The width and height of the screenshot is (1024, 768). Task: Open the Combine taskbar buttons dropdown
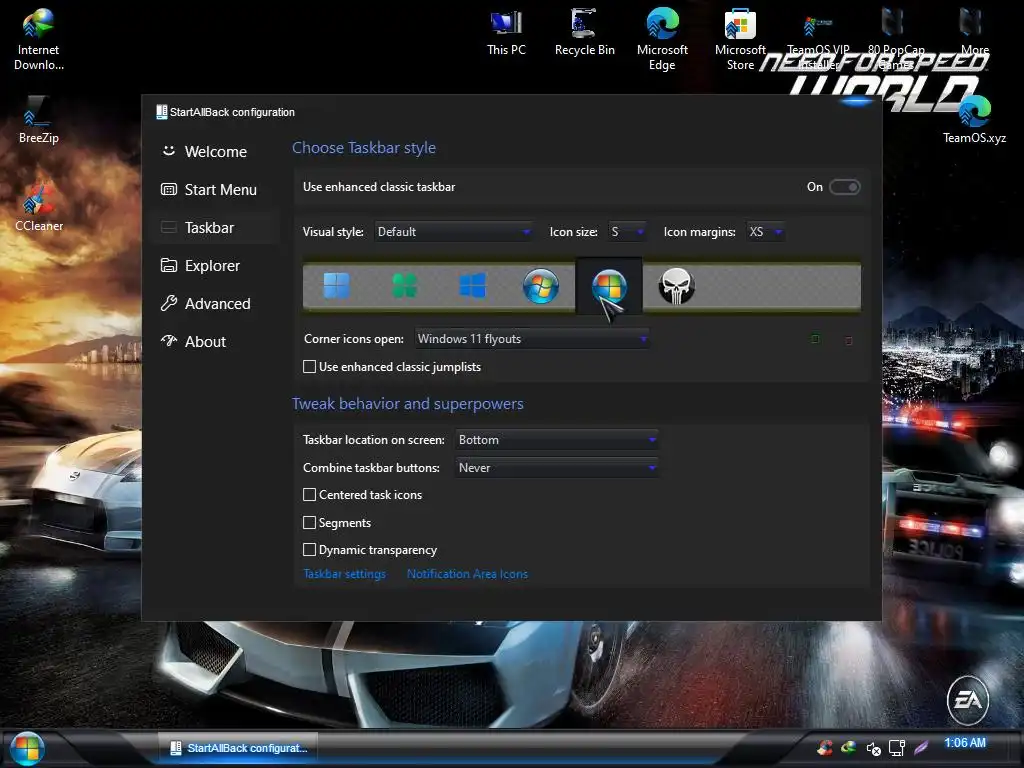pos(556,468)
